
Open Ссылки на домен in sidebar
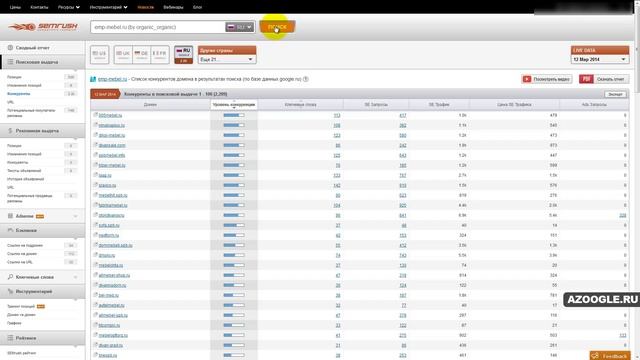click(x=22, y=253)
